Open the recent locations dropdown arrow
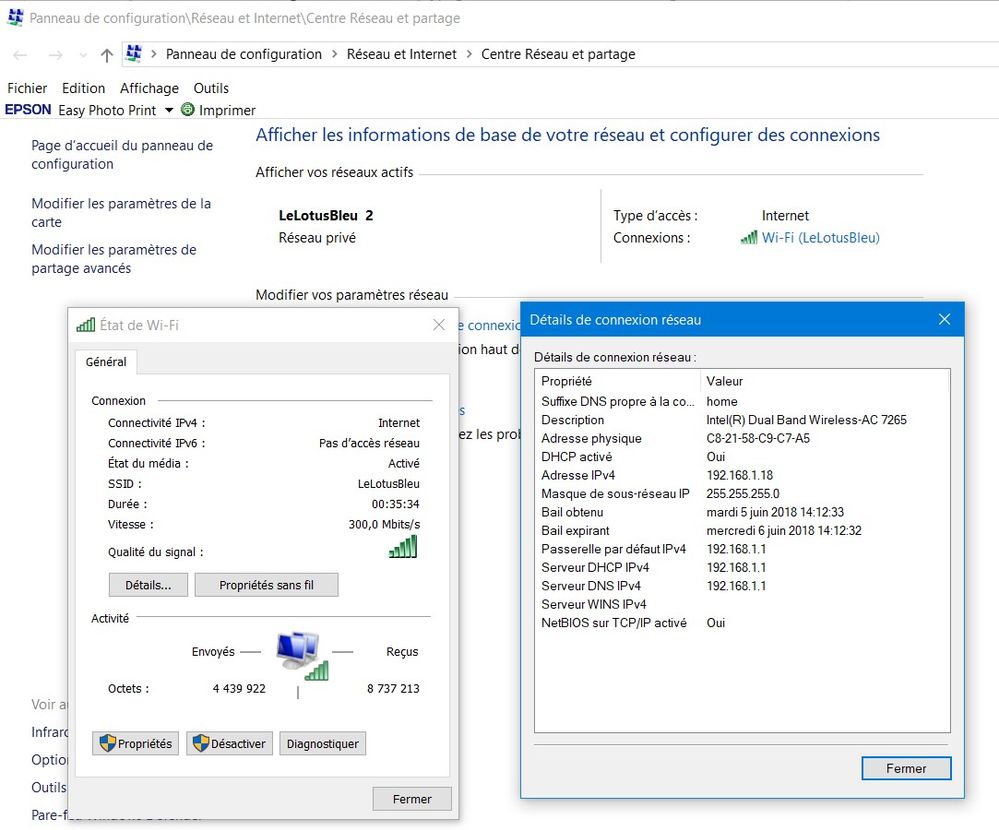Screen dimensions: 999x830 click(83, 55)
